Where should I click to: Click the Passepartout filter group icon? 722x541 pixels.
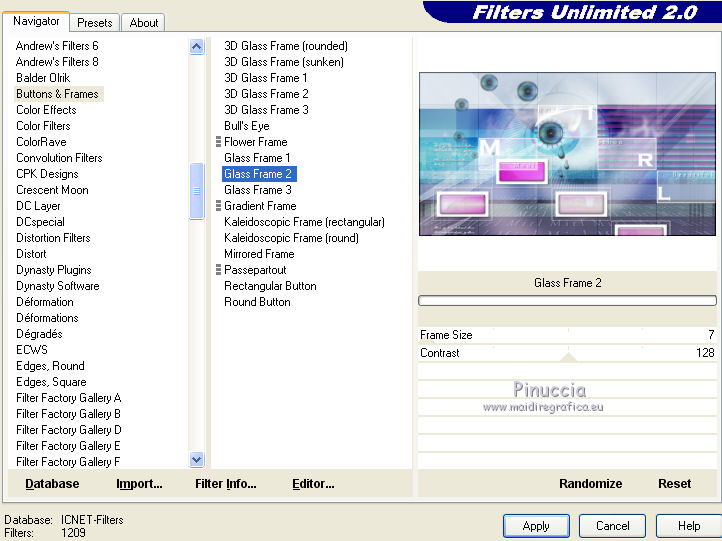click(218, 270)
